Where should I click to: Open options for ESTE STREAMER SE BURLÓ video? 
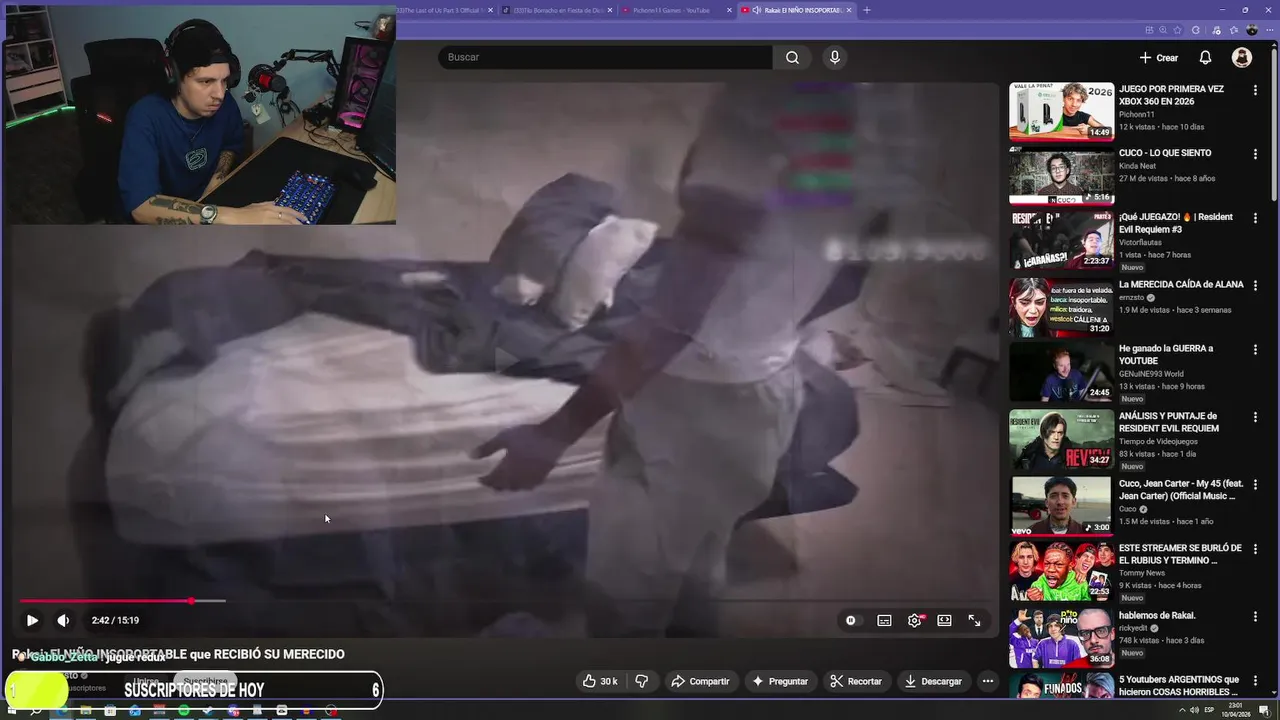tap(1255, 549)
